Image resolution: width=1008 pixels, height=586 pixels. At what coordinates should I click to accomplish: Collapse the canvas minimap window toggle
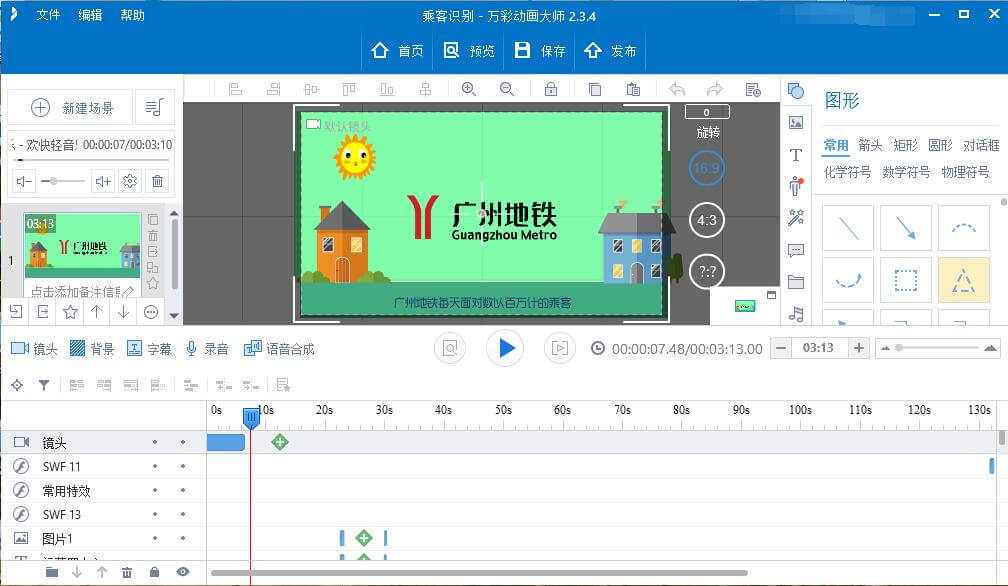click(x=771, y=295)
